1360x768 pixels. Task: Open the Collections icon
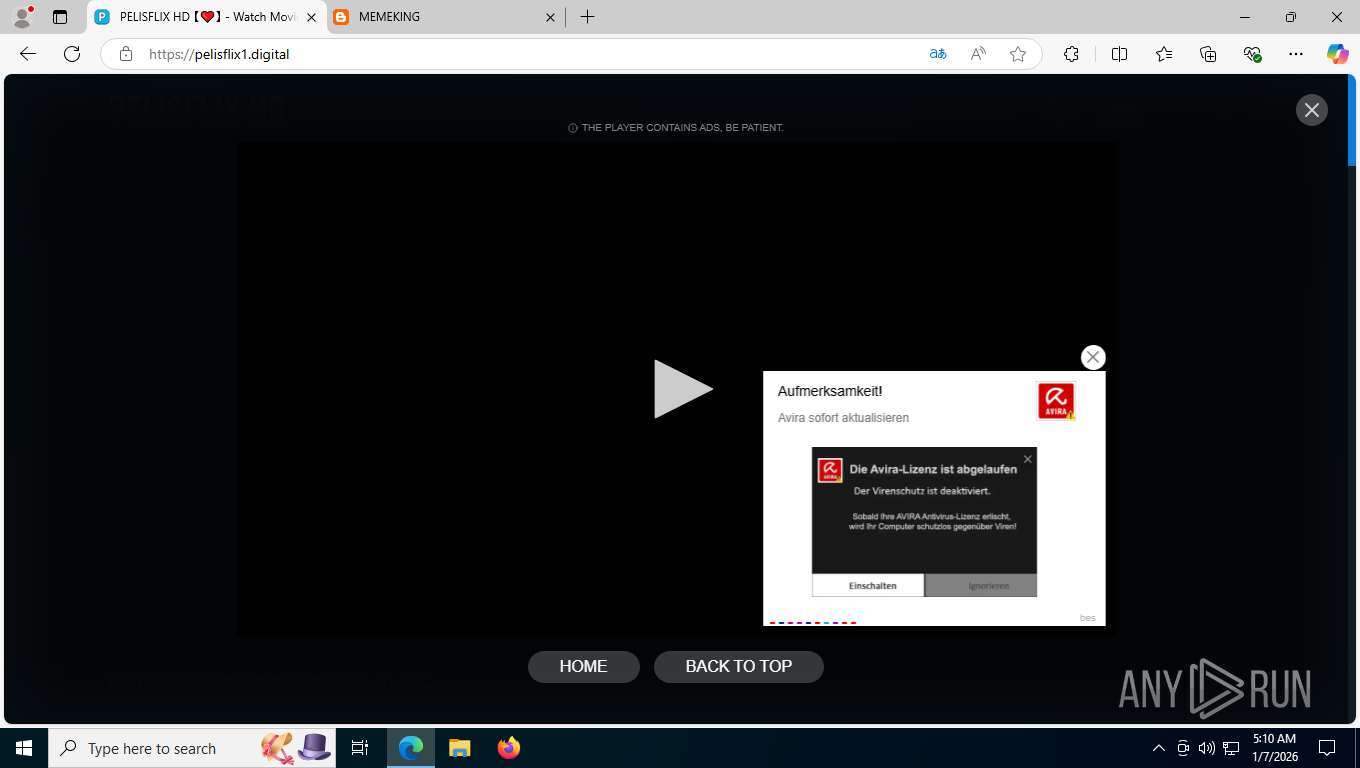(1208, 54)
